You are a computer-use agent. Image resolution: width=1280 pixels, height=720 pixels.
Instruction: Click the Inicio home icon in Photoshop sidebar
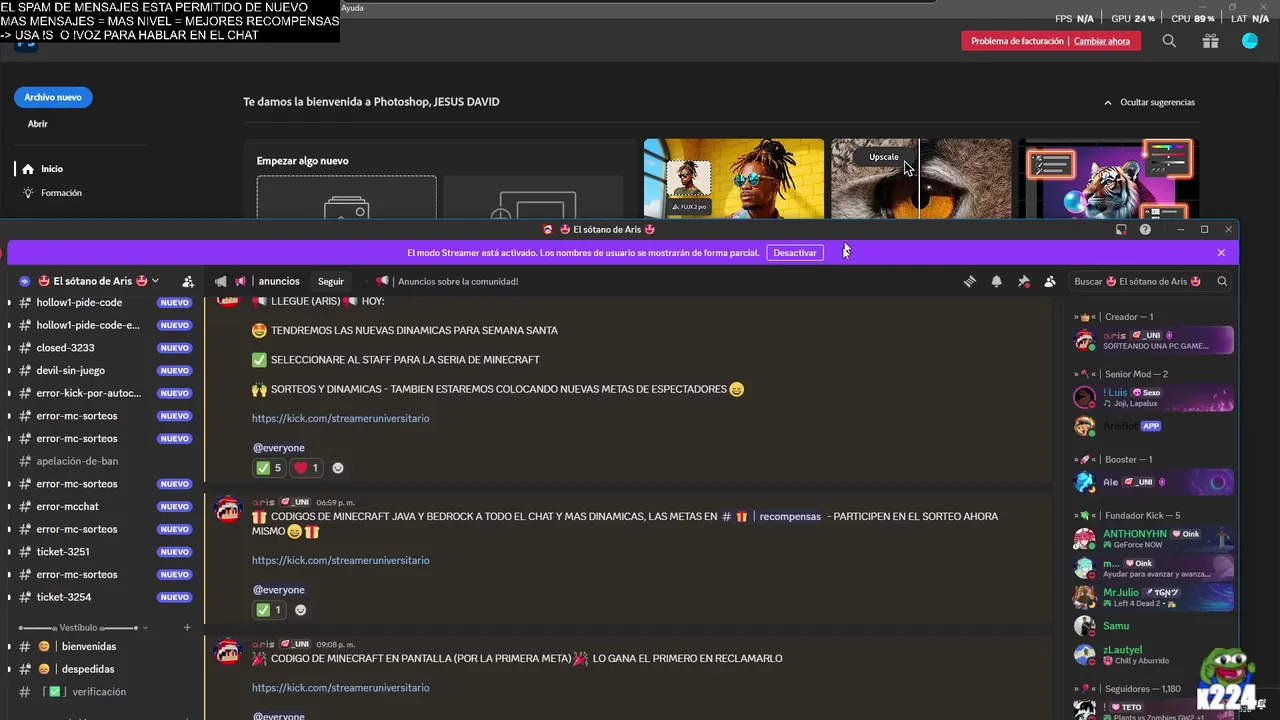coord(28,169)
